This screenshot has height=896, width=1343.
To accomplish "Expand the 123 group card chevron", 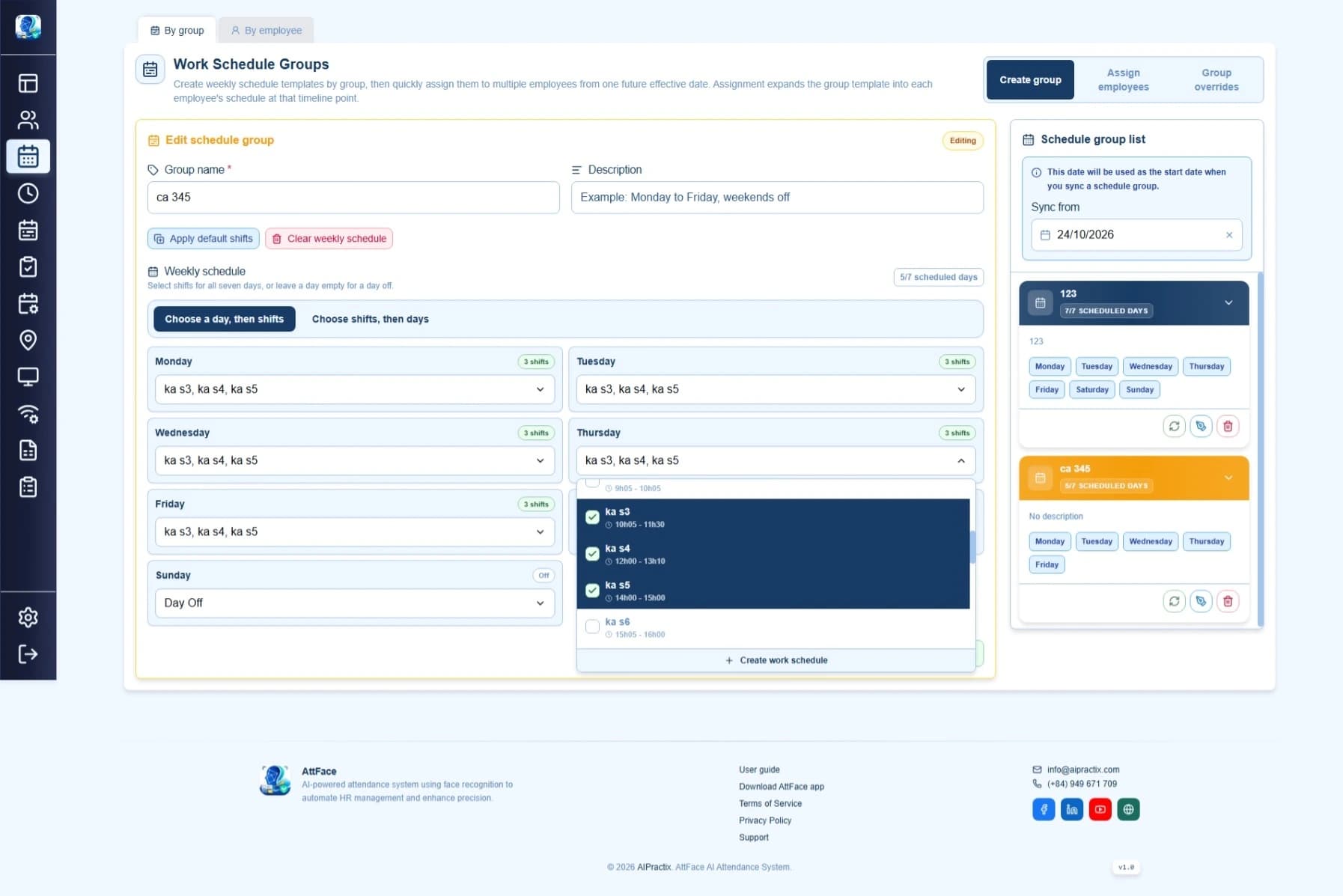I will pos(1228,302).
